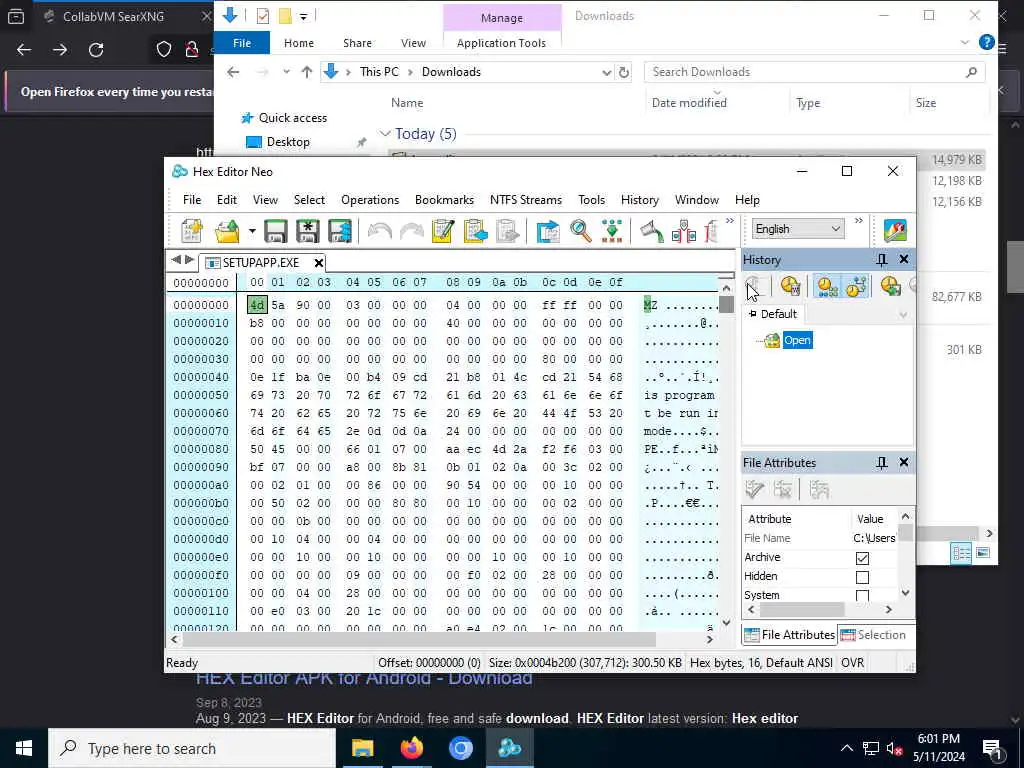Open the File tab in Explorer ribbon
This screenshot has height=768, width=1024.
(242, 43)
